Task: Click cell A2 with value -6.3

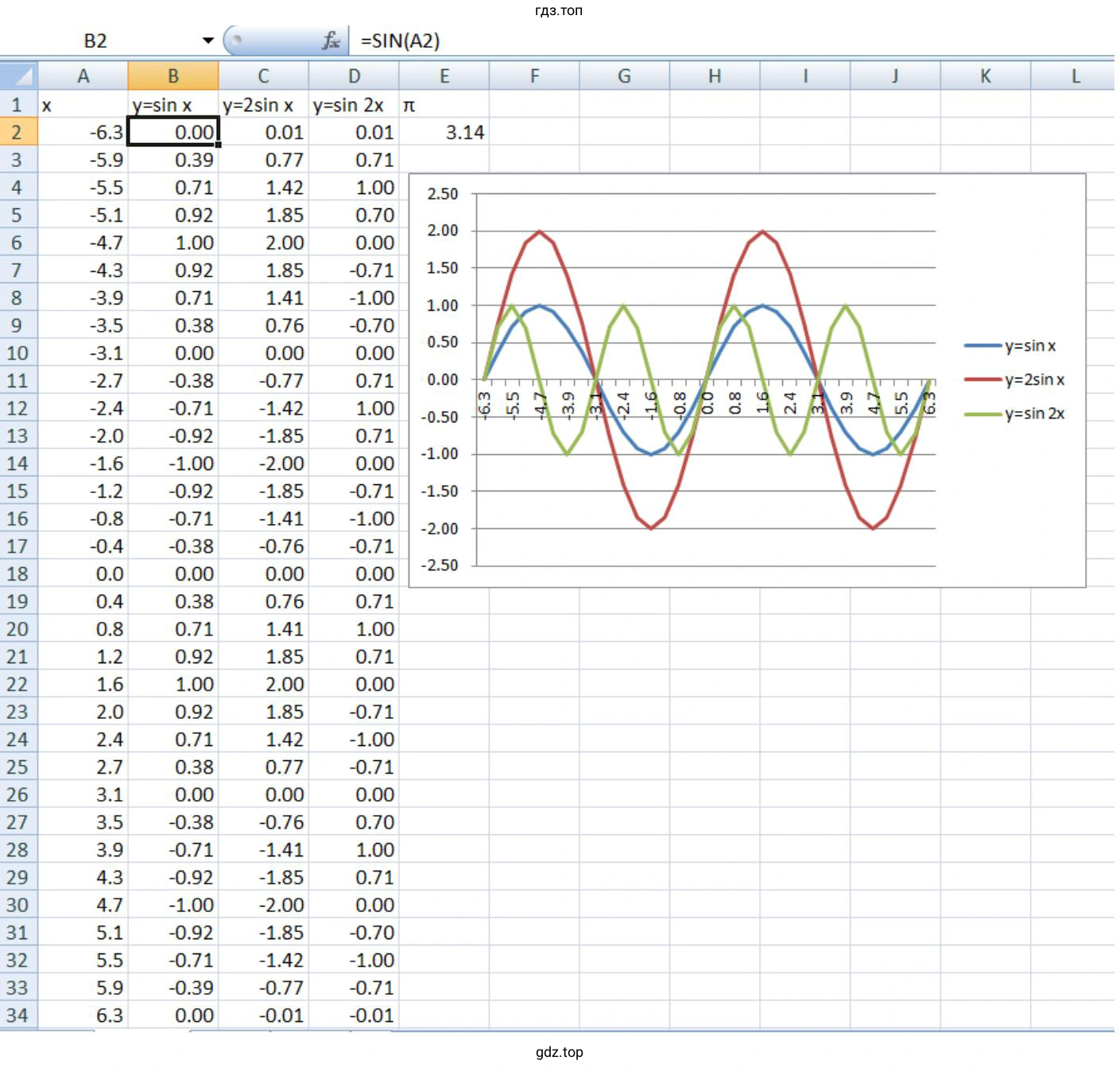Action: point(83,132)
